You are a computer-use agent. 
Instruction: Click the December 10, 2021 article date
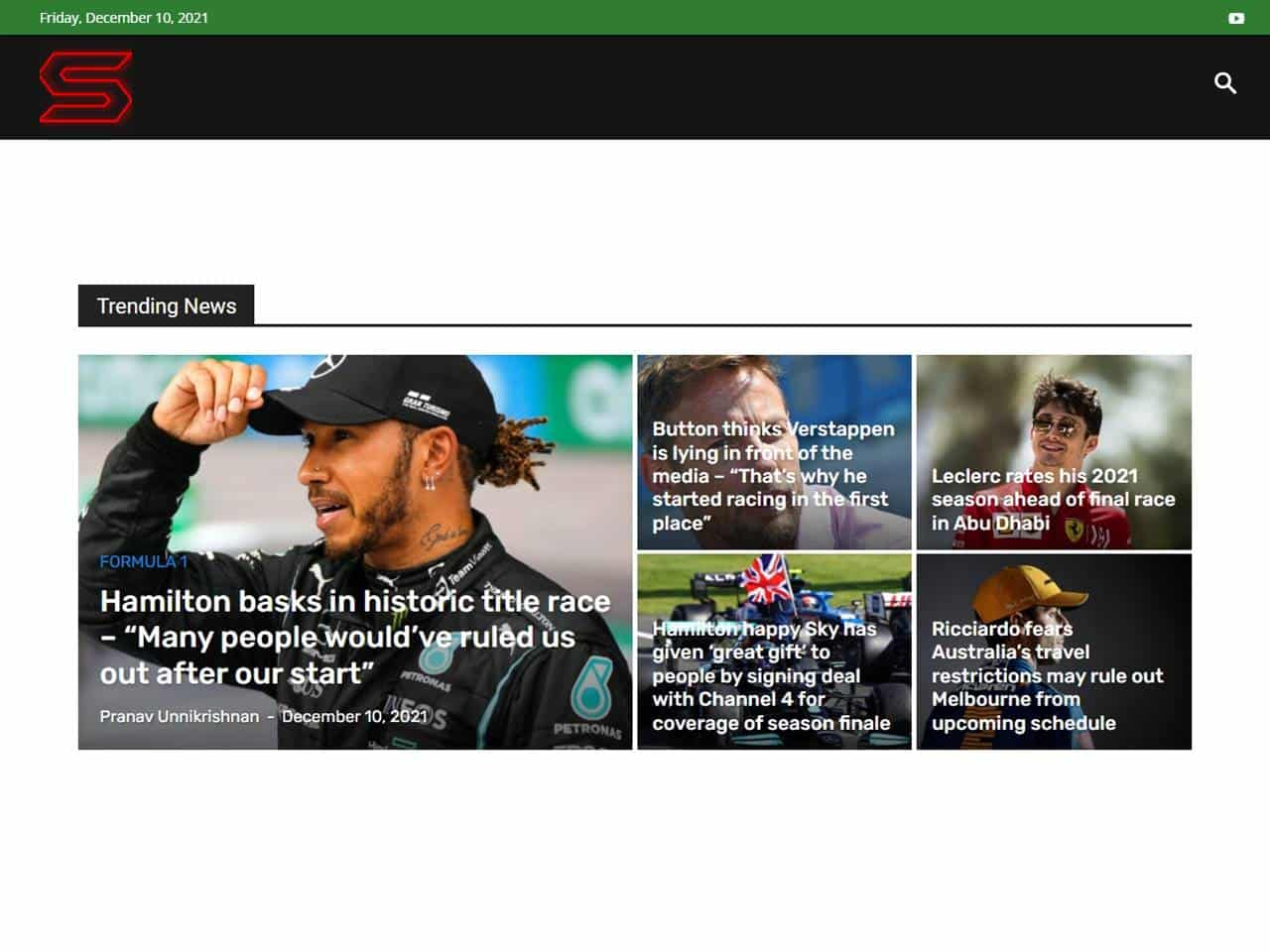[x=354, y=716]
